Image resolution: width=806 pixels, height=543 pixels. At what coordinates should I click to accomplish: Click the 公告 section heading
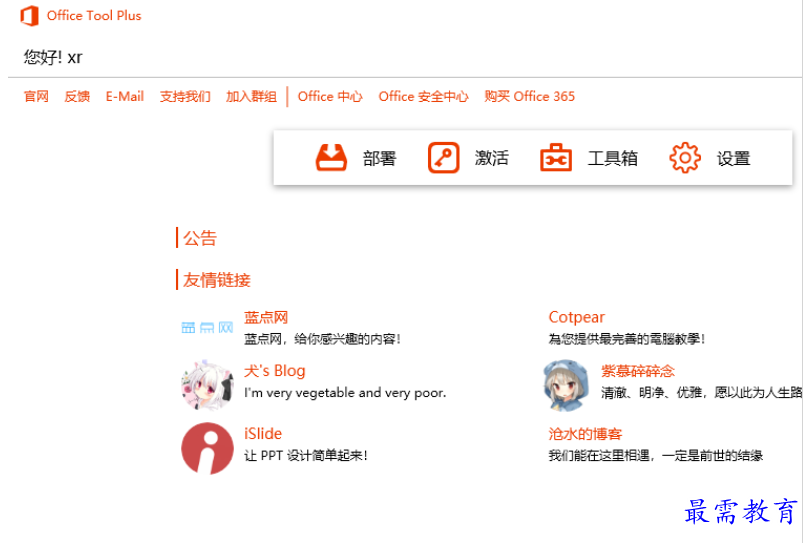point(200,238)
